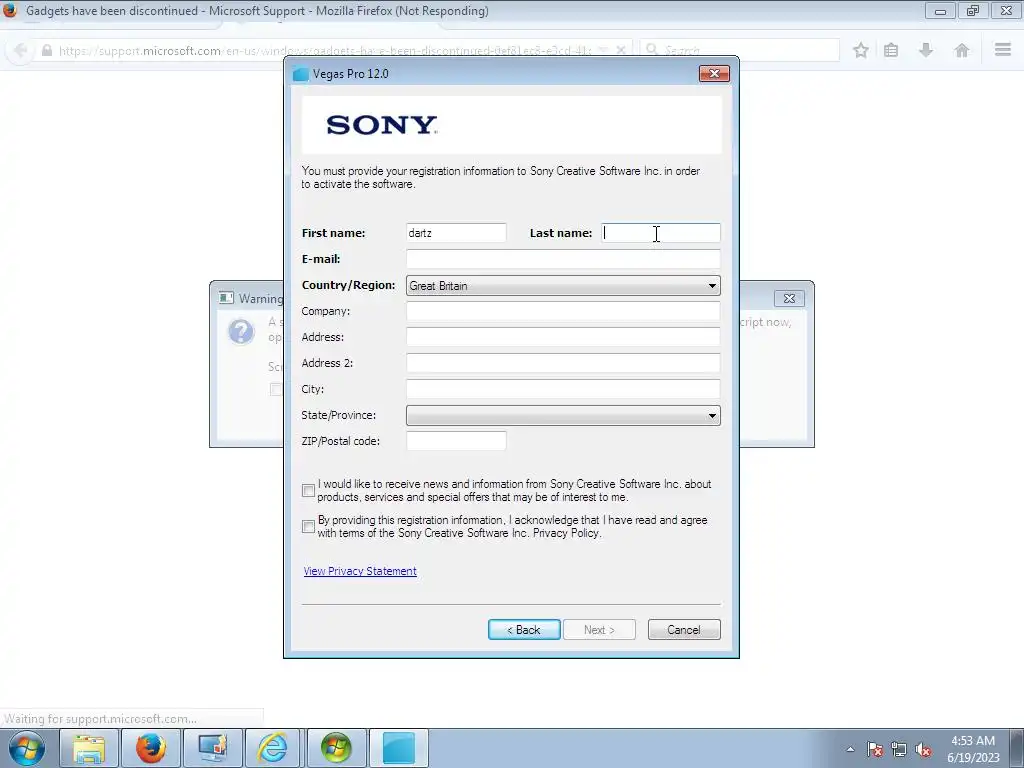This screenshot has width=1024, height=768.
Task: Click the Firefox address bar URL
Action: [x=325, y=50]
